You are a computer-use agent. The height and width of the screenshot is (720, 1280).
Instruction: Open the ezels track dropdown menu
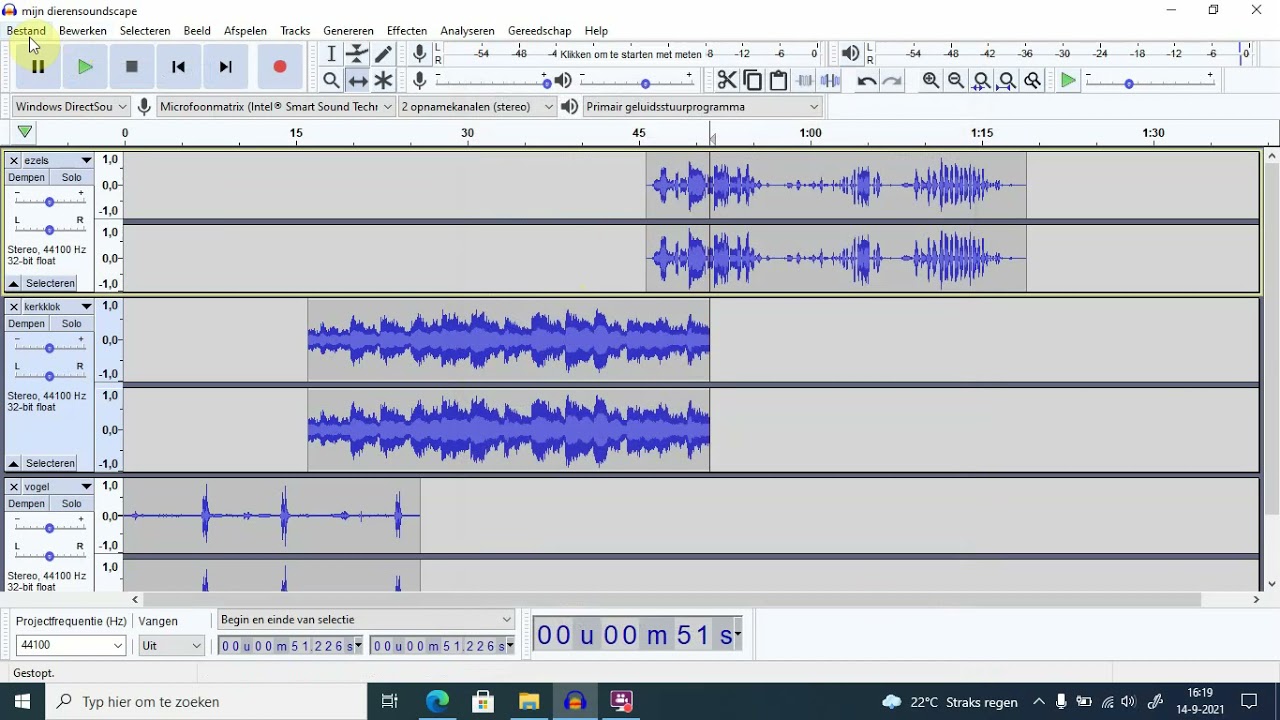tap(87, 160)
